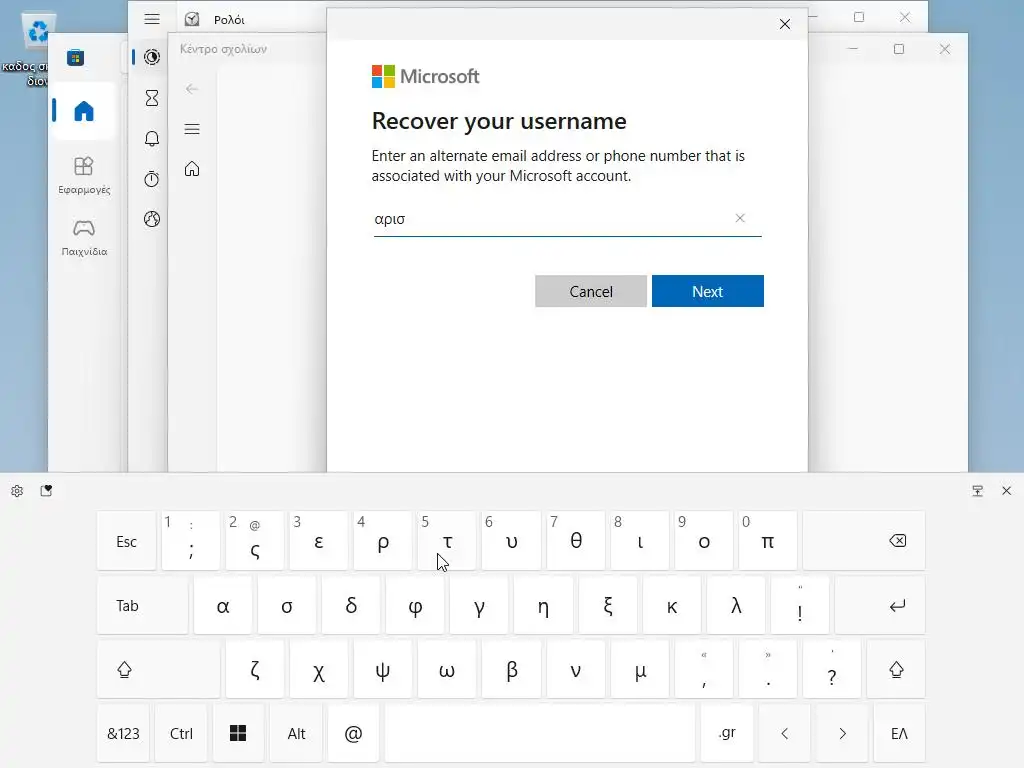Switch keyboard to &123 symbols layout

(x=123, y=733)
